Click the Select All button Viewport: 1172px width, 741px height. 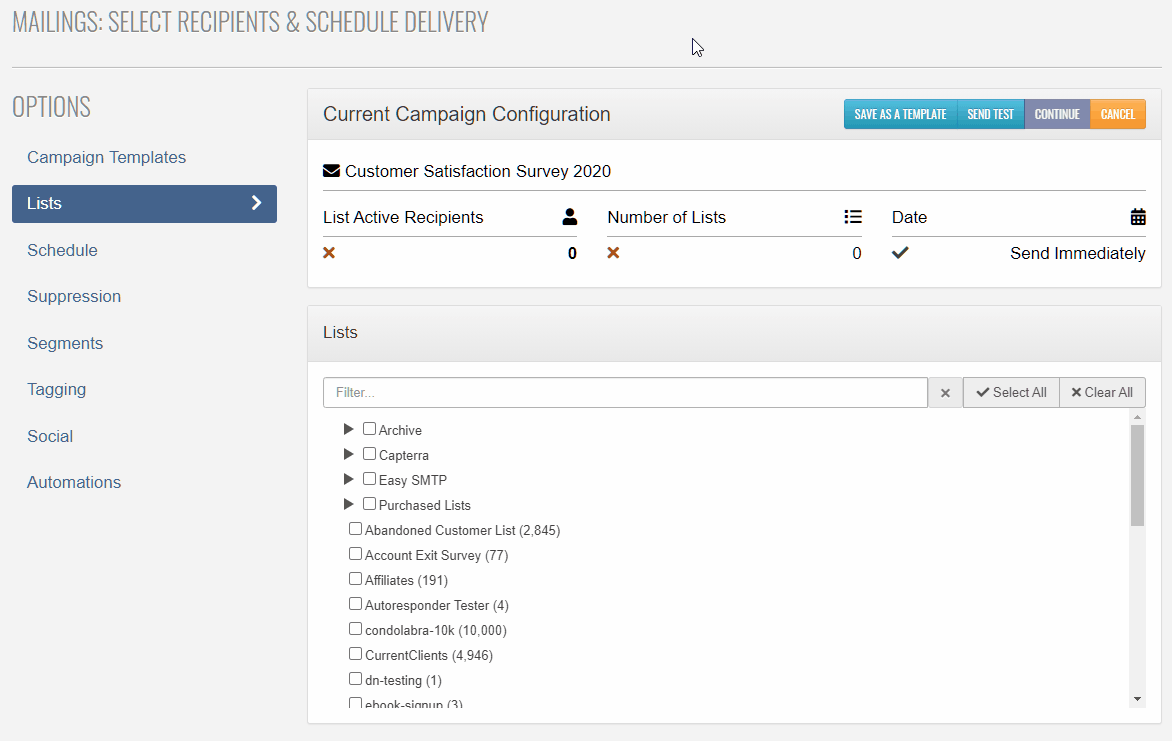1011,393
